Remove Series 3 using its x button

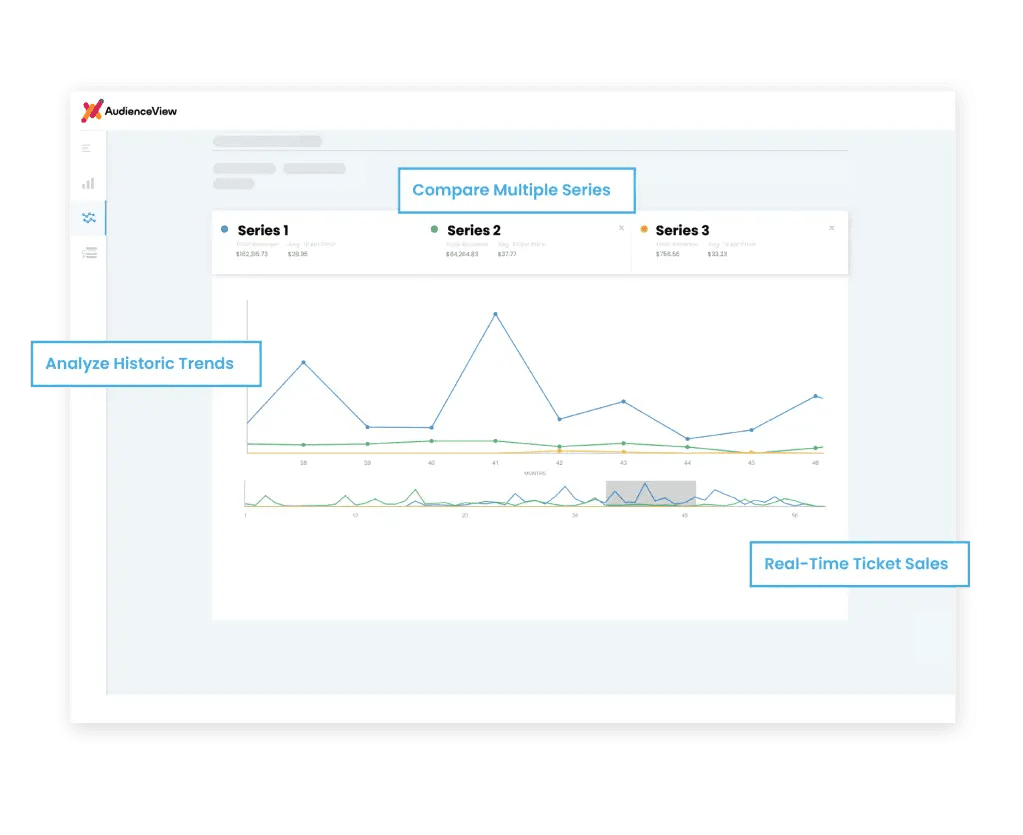[831, 227]
